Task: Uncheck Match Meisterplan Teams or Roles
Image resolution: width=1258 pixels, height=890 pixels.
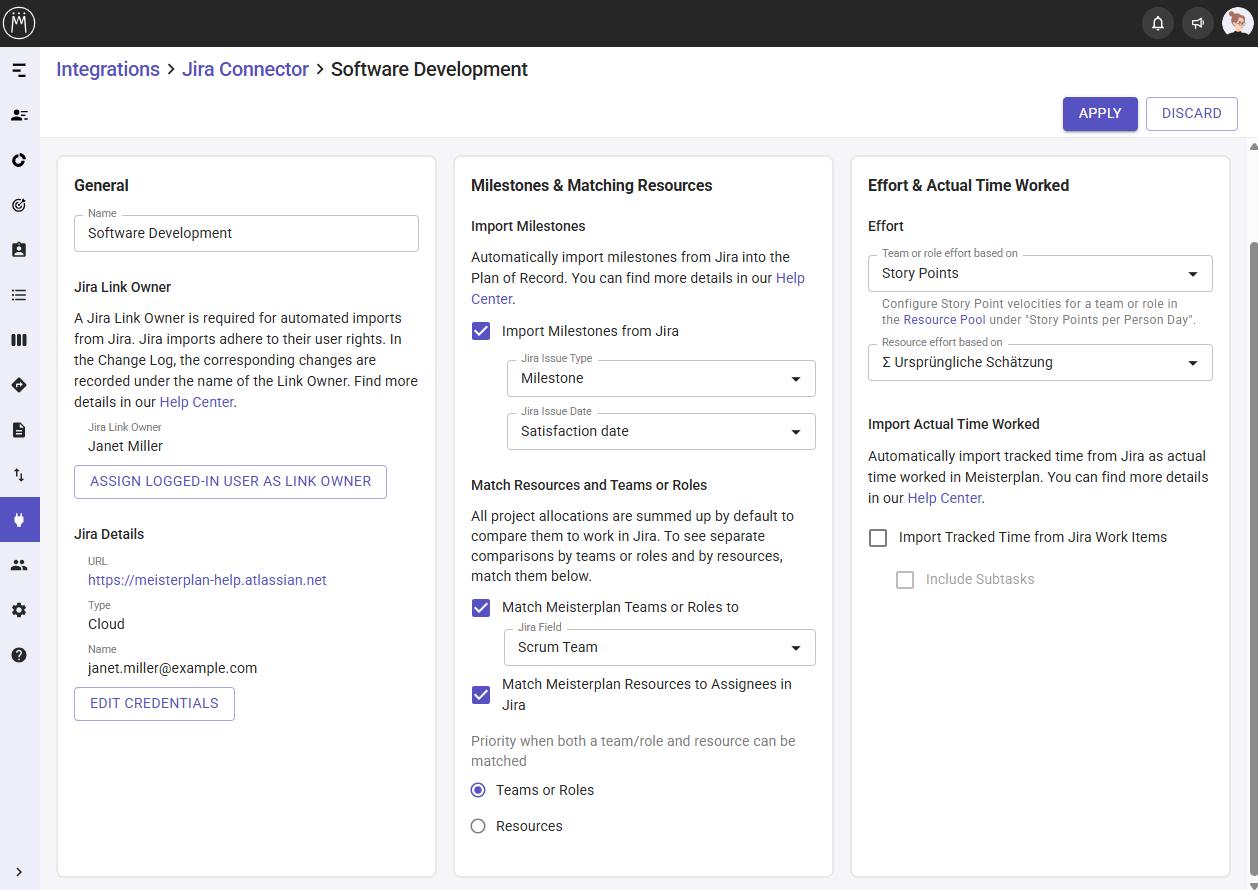Action: click(x=481, y=607)
